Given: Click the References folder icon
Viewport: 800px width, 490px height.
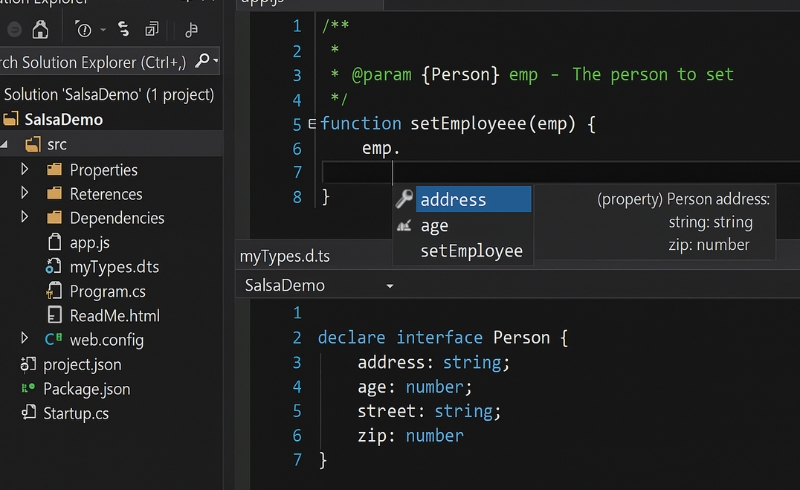Looking at the screenshot, I should coord(54,194).
